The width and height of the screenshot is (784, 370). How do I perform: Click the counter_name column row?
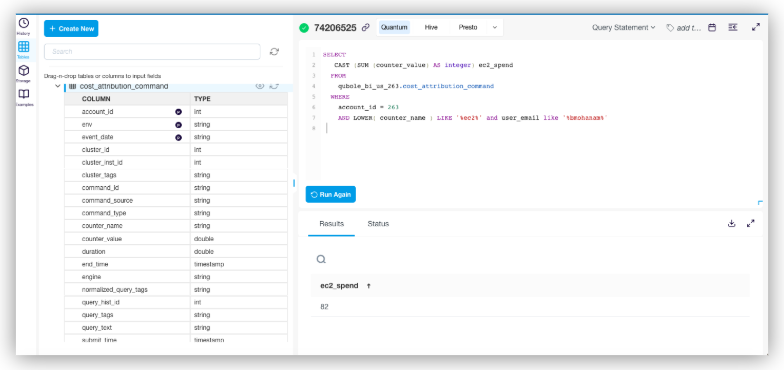point(176,226)
